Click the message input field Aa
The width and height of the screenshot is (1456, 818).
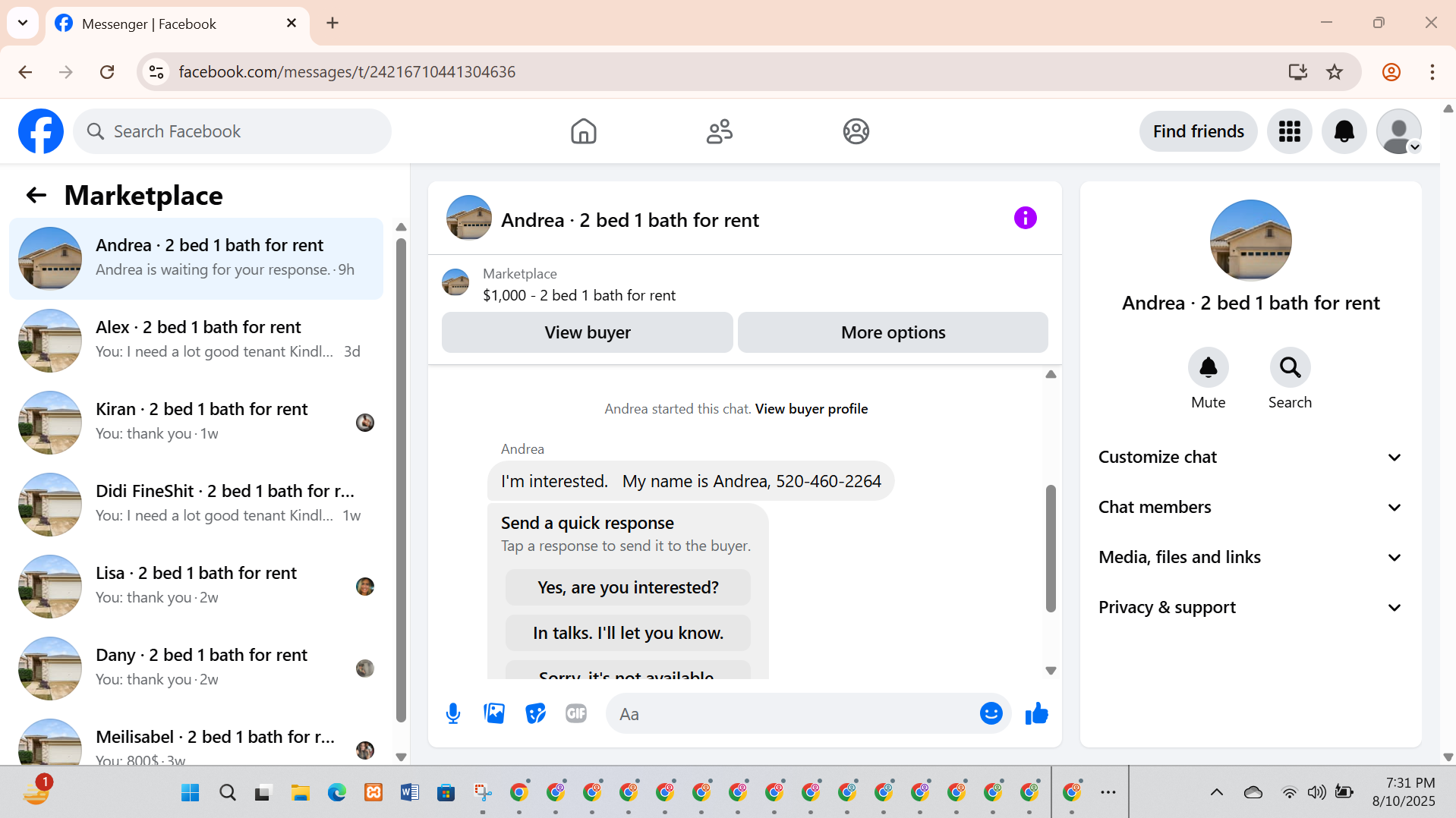coord(793,714)
